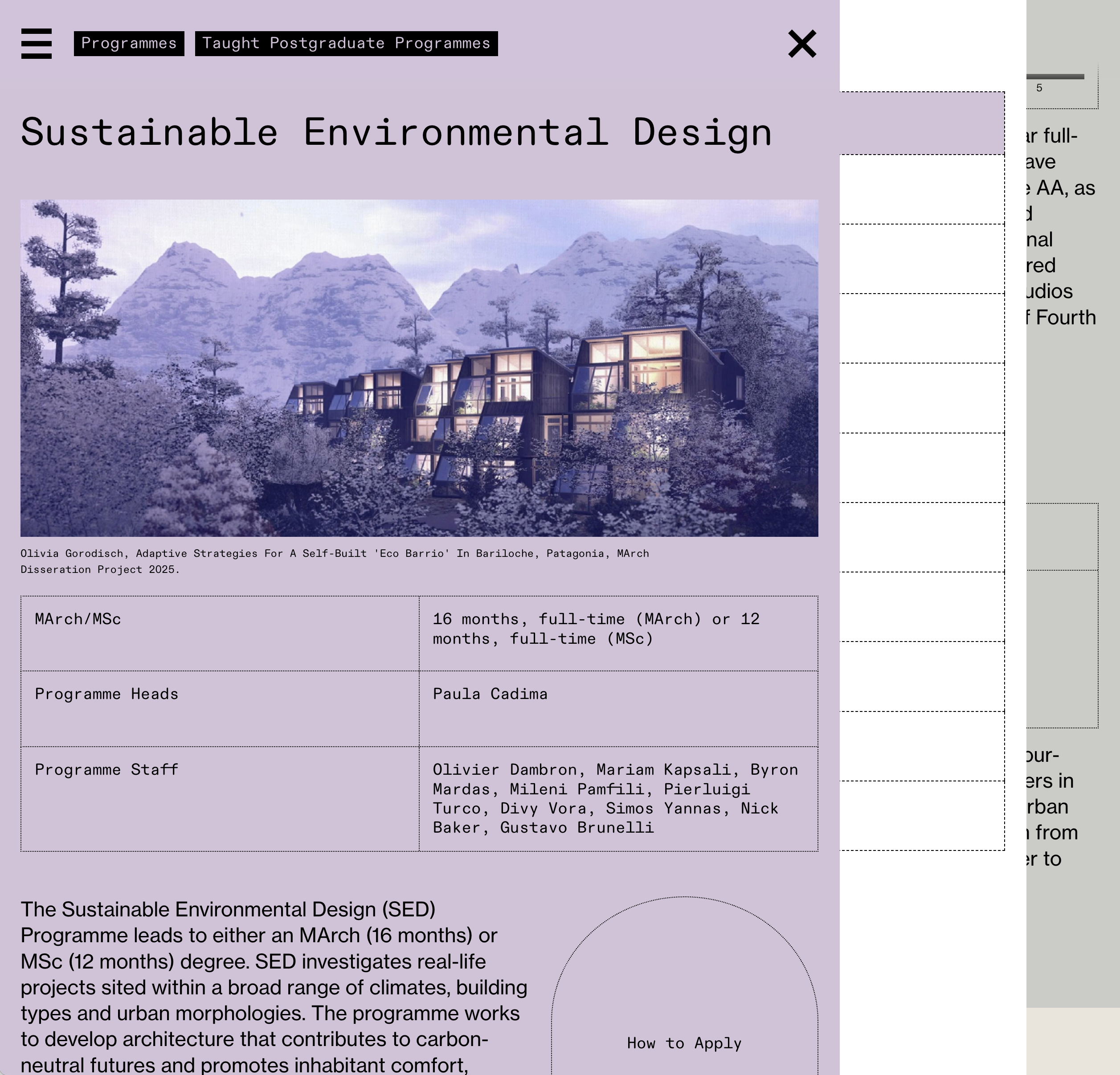The image size is (1120, 1075).
Task: Click the staff names starting Olivier Dambron
Action: pos(615,798)
